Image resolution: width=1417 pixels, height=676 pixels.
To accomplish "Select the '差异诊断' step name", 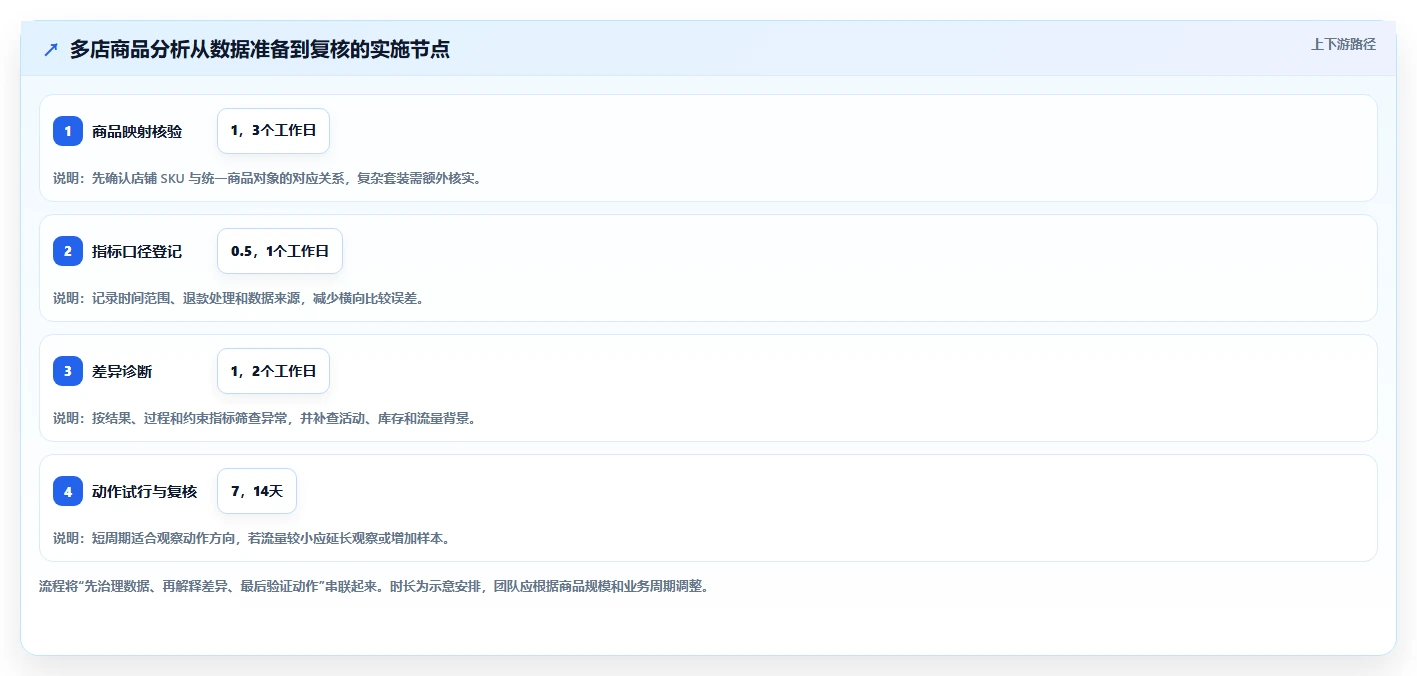I will point(122,371).
